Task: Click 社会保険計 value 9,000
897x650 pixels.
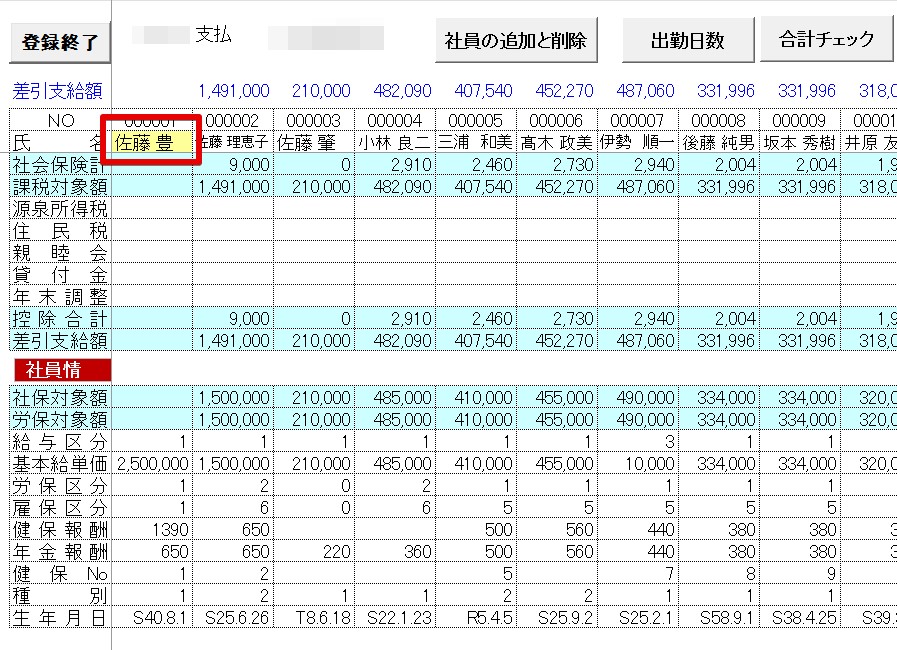Action: coord(233,165)
